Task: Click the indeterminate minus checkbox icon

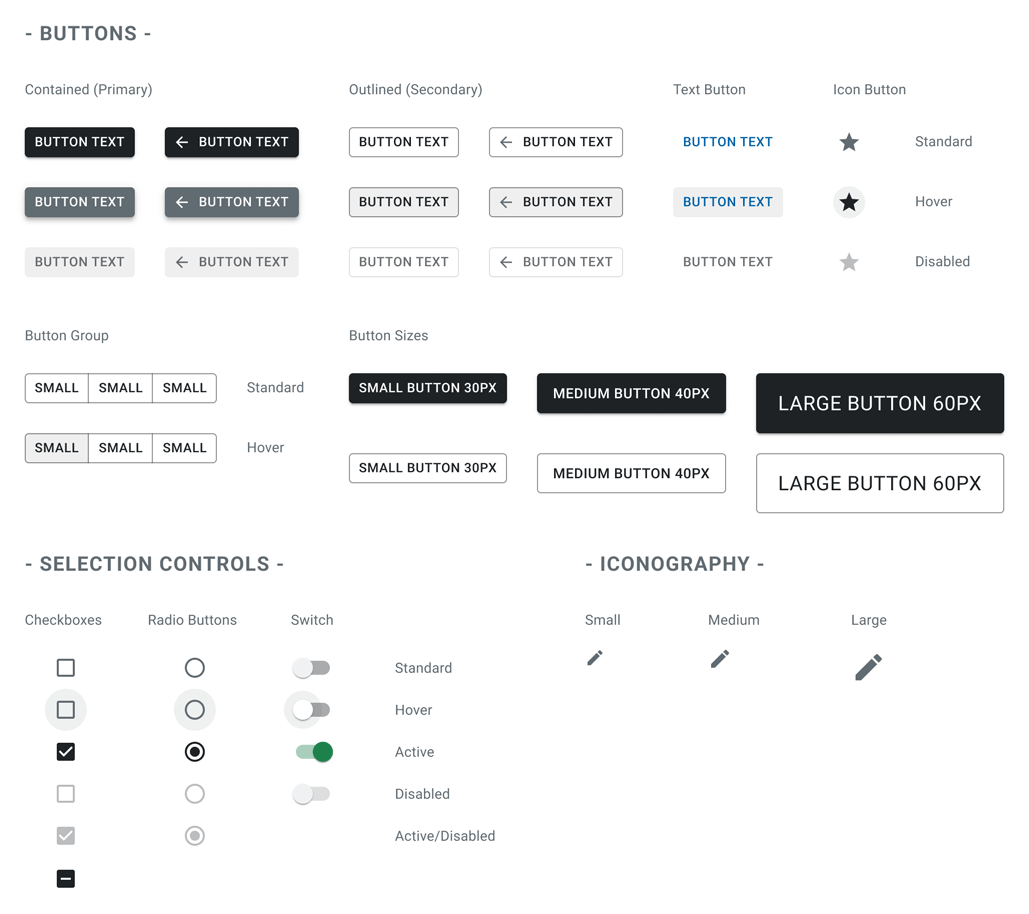Action: [x=66, y=878]
